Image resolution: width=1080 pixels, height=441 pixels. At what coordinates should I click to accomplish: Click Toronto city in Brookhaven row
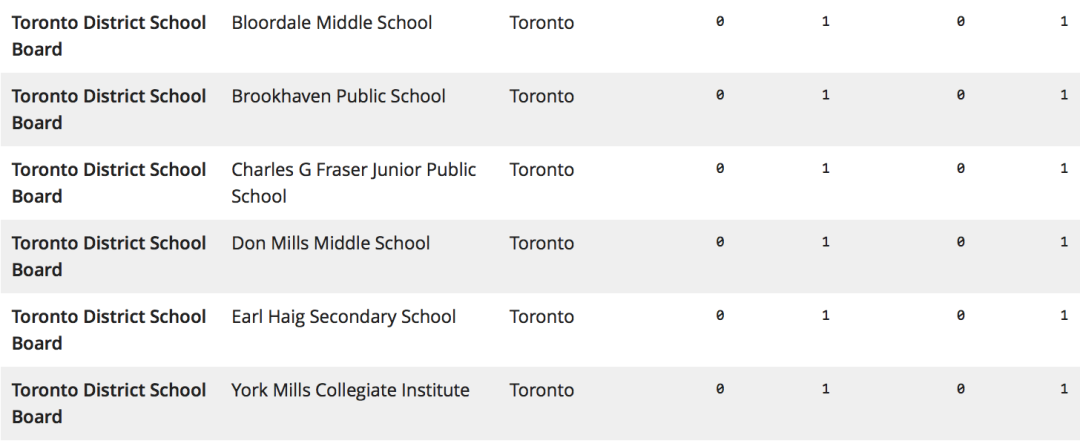click(x=541, y=96)
